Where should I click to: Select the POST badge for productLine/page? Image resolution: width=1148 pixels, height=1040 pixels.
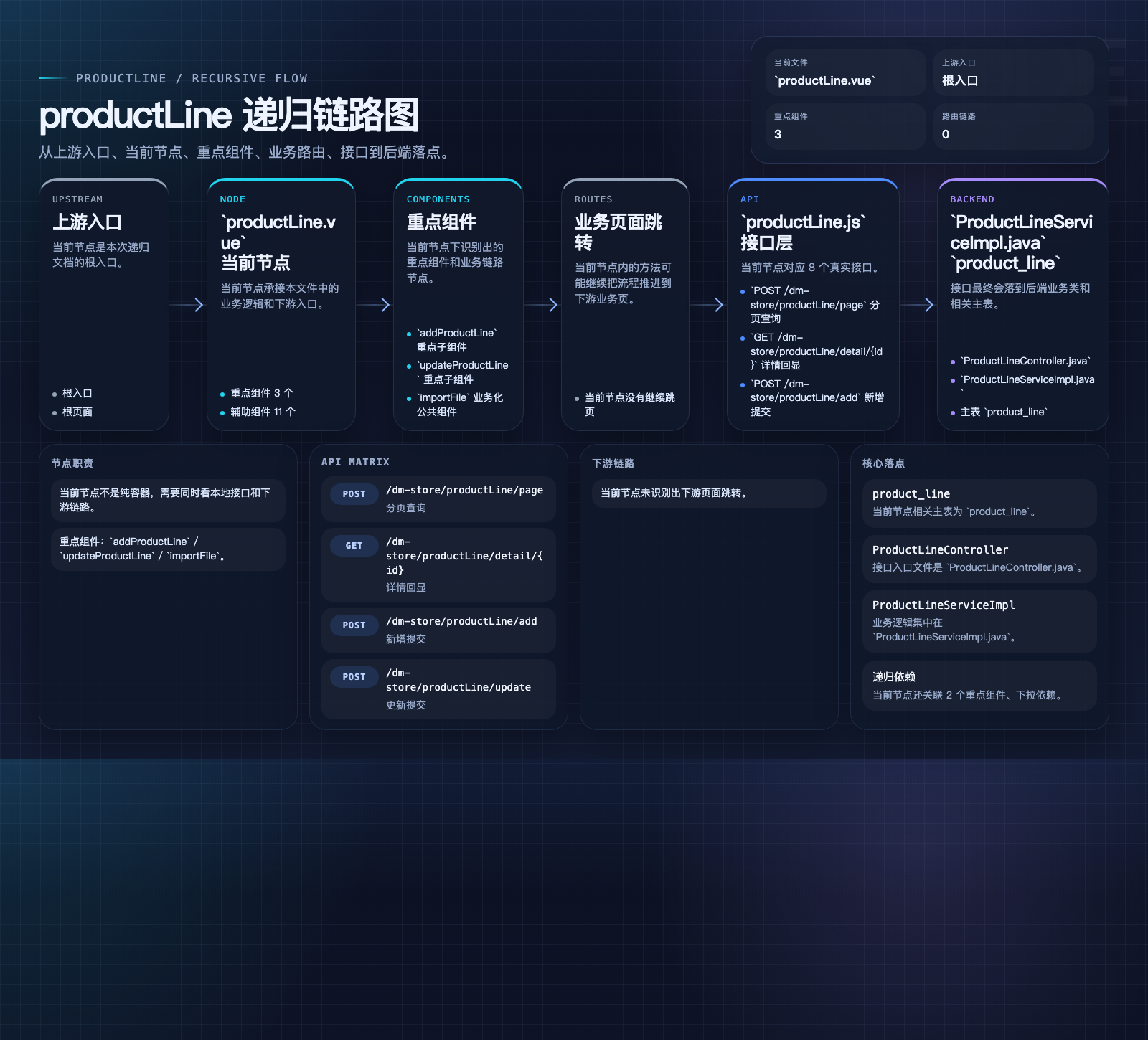354,494
